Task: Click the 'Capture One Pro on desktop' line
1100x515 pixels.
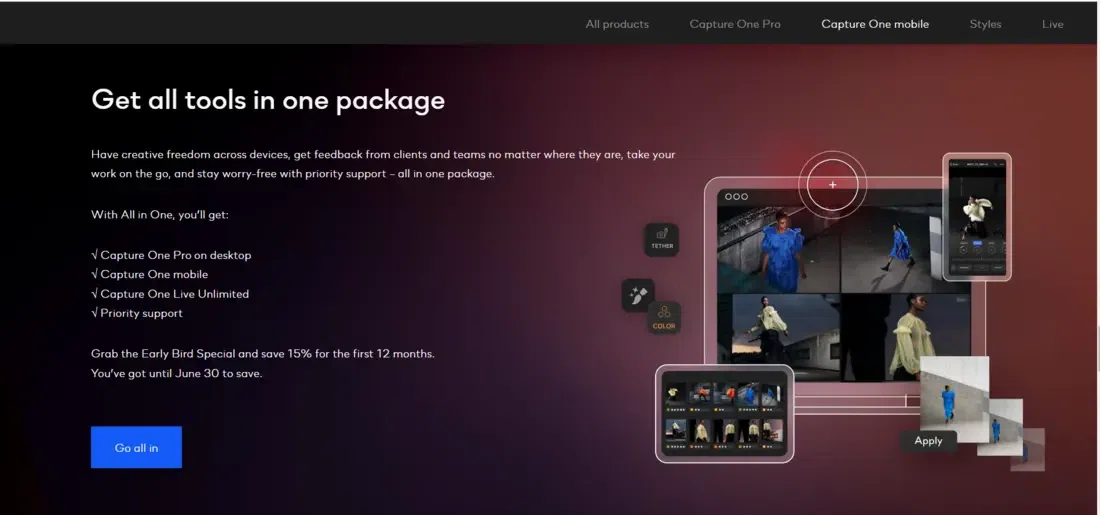Action: (171, 255)
